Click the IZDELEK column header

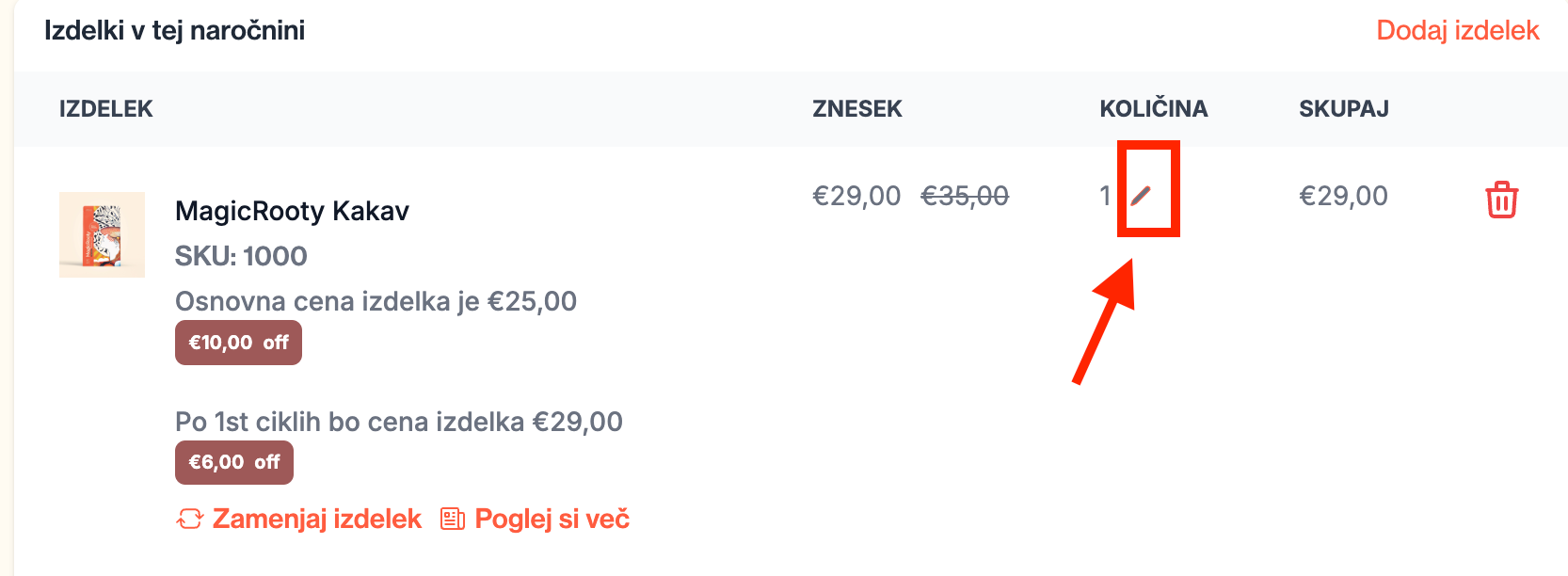tap(105, 109)
